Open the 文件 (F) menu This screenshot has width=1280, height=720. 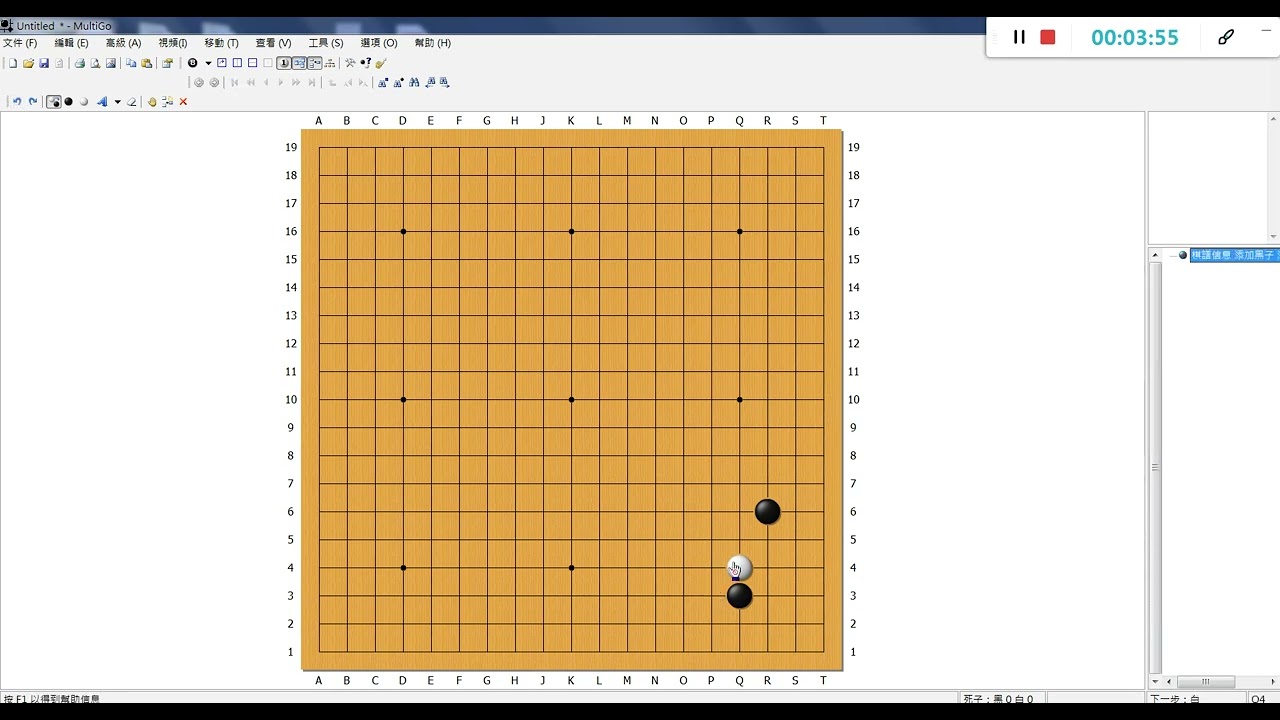tap(20, 43)
